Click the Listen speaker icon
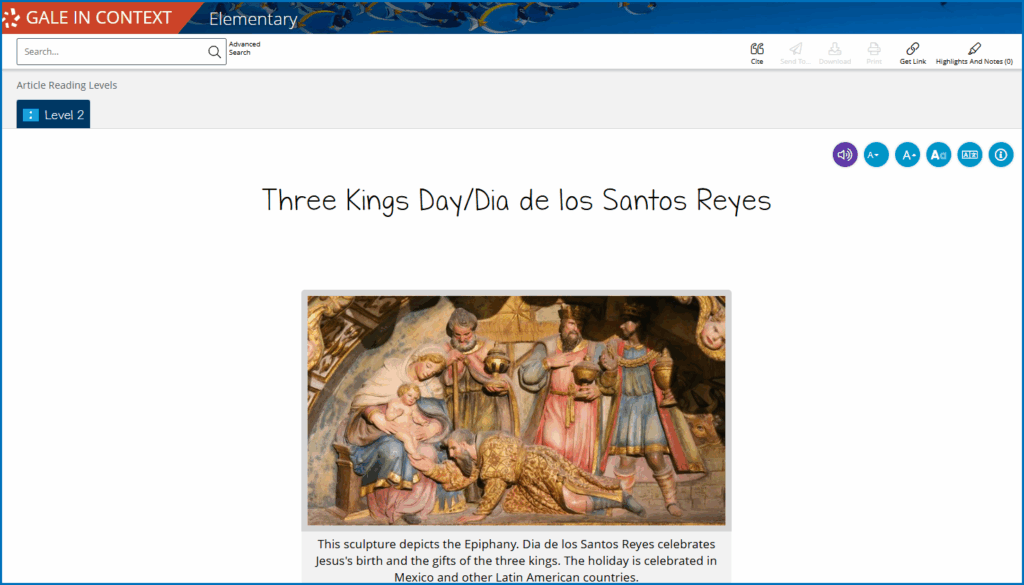Viewport: 1024px width, 585px height. [x=845, y=155]
